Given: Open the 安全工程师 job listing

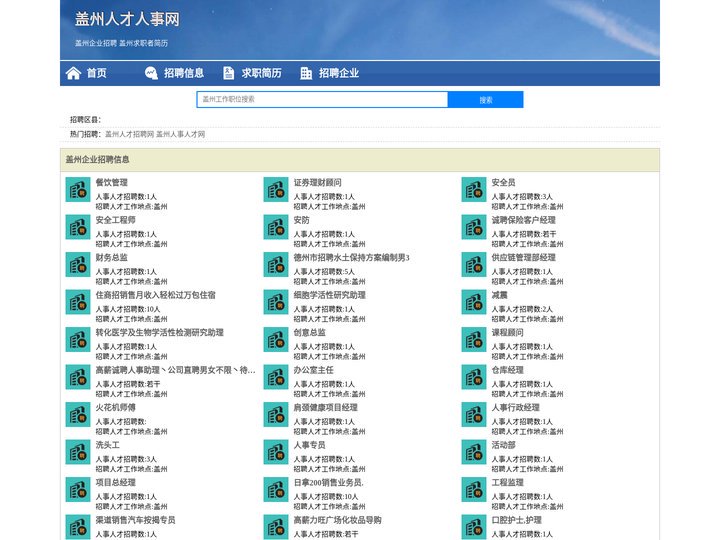Looking at the screenshot, I should click(116, 220).
